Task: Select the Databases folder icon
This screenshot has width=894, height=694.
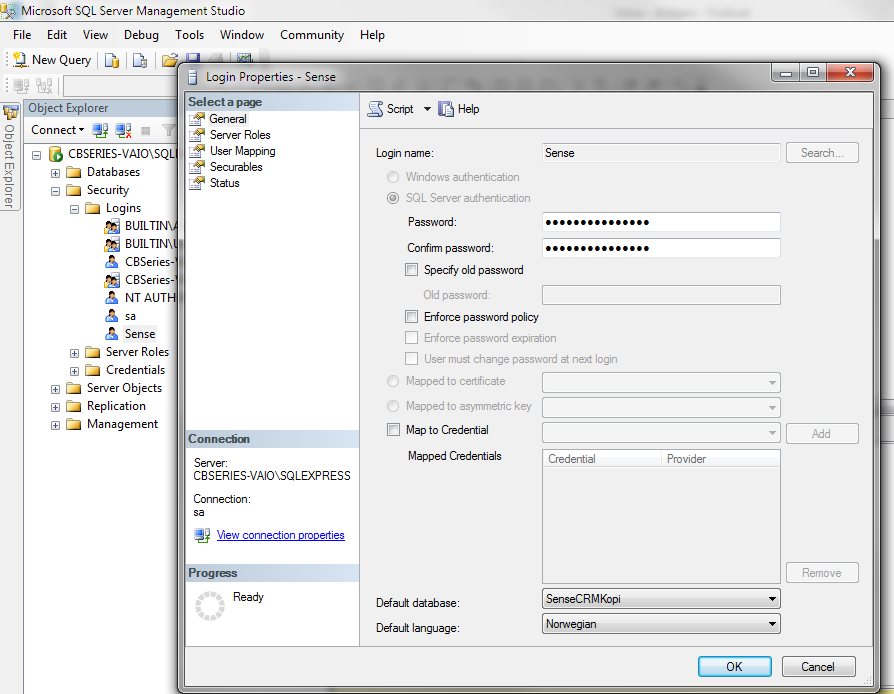Action: [x=74, y=172]
